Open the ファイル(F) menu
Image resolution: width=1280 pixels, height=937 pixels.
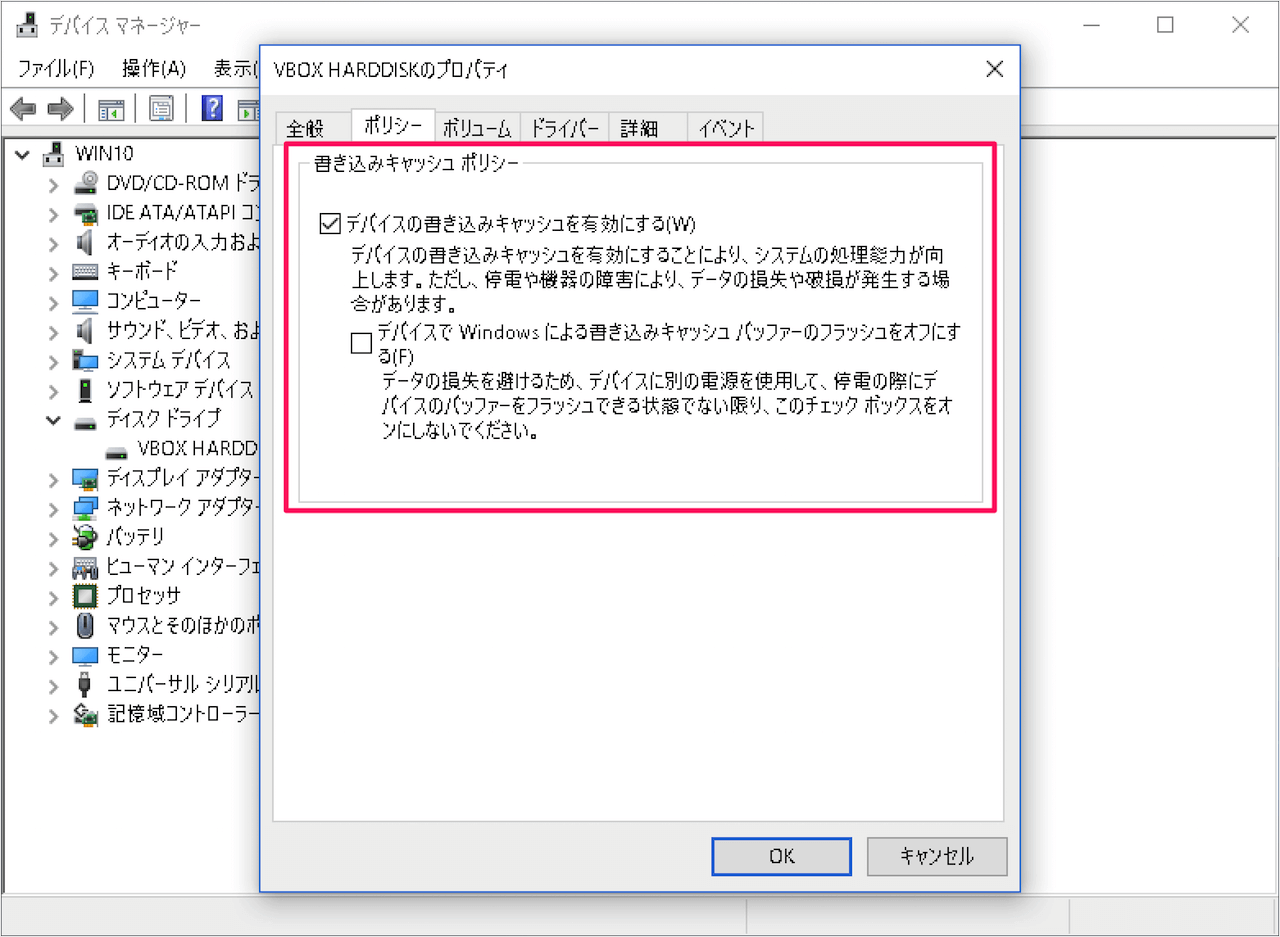coord(56,69)
